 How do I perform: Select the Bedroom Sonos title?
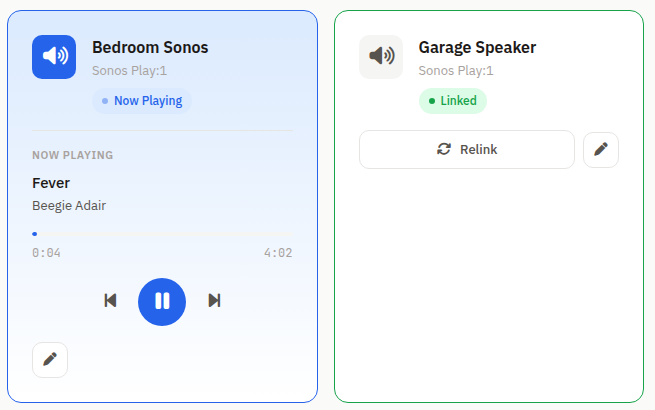tap(150, 47)
